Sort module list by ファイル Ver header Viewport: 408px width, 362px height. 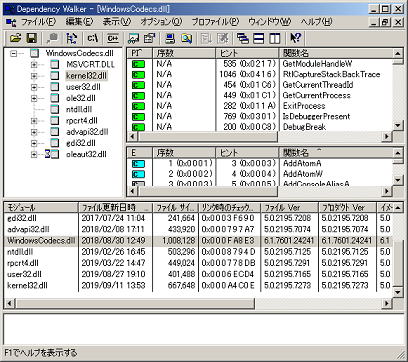tap(290, 208)
